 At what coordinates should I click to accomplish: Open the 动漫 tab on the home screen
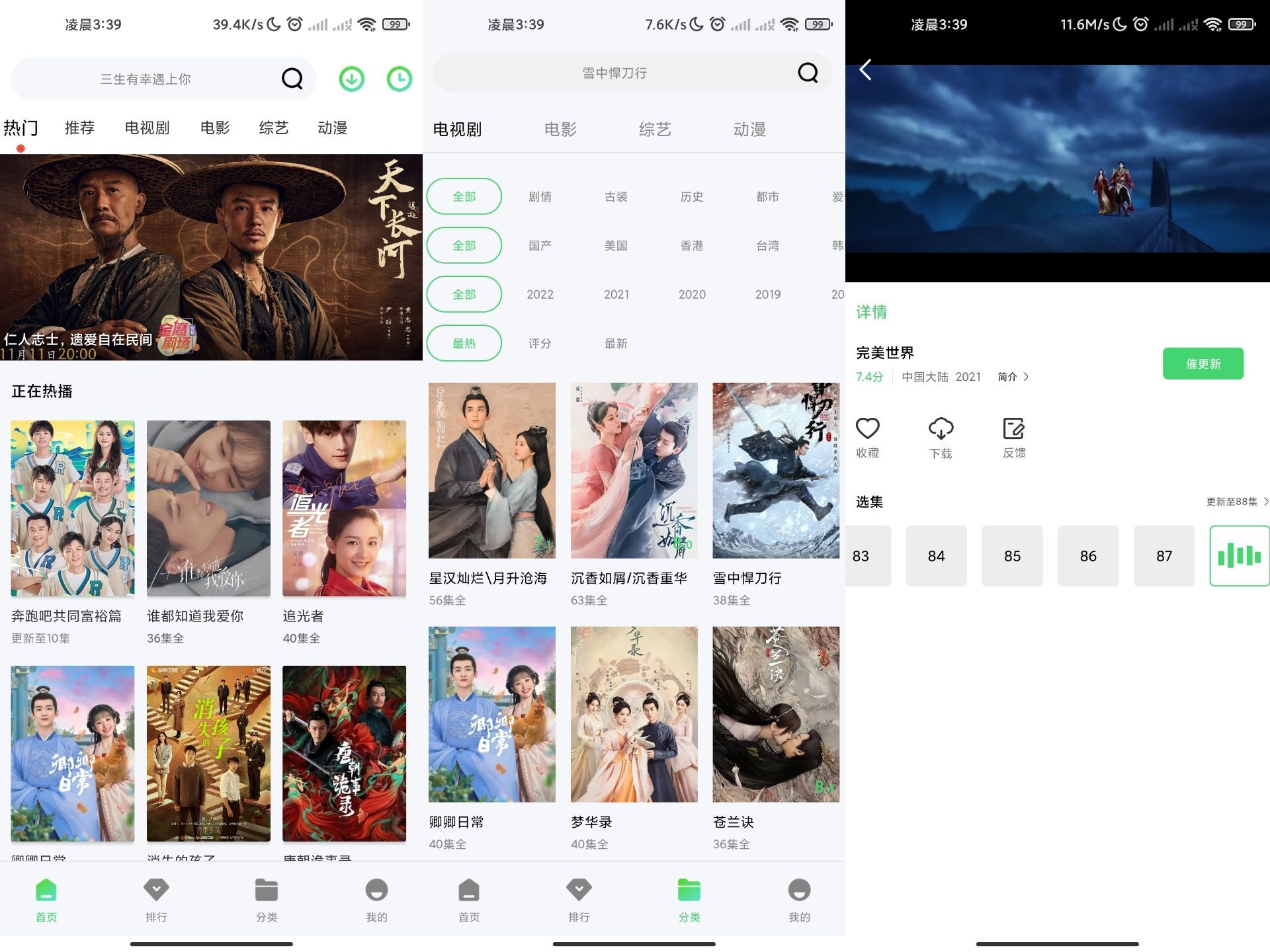point(333,128)
